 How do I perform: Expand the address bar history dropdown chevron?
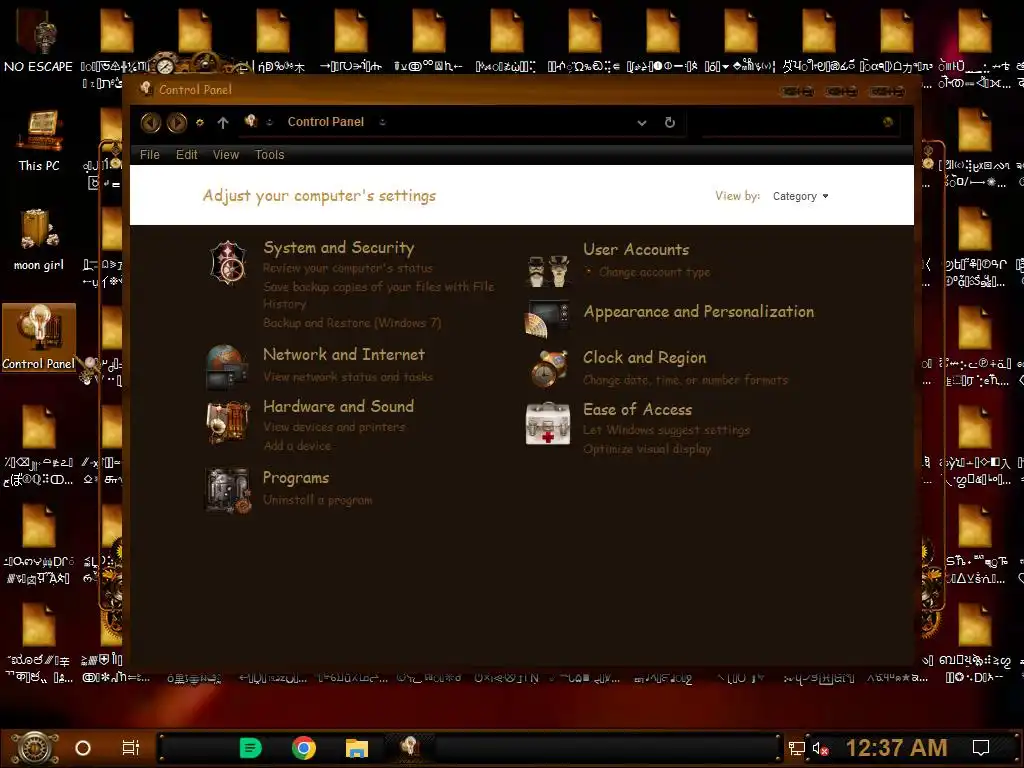coord(642,122)
